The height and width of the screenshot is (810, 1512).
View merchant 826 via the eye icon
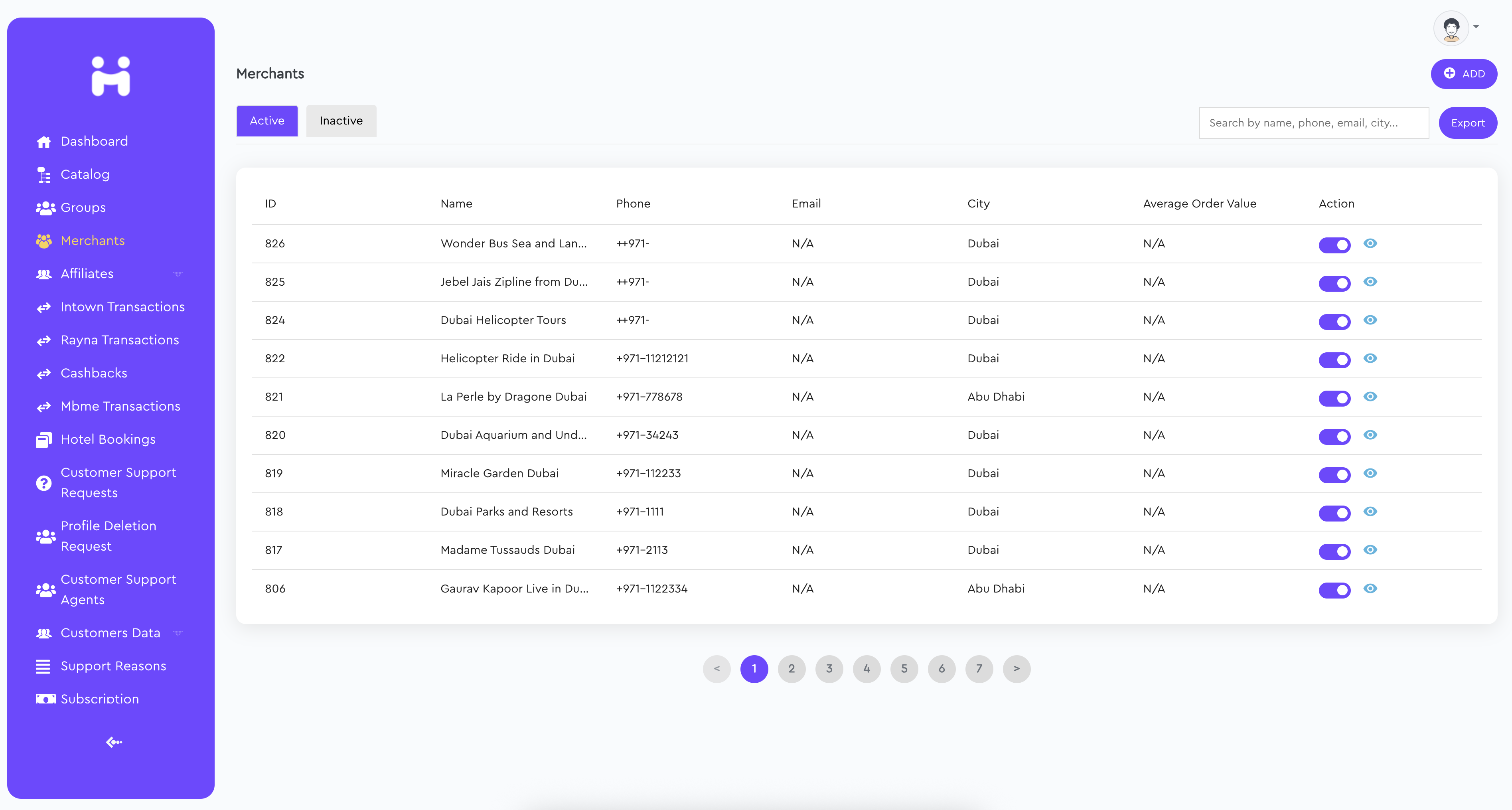(1370, 243)
